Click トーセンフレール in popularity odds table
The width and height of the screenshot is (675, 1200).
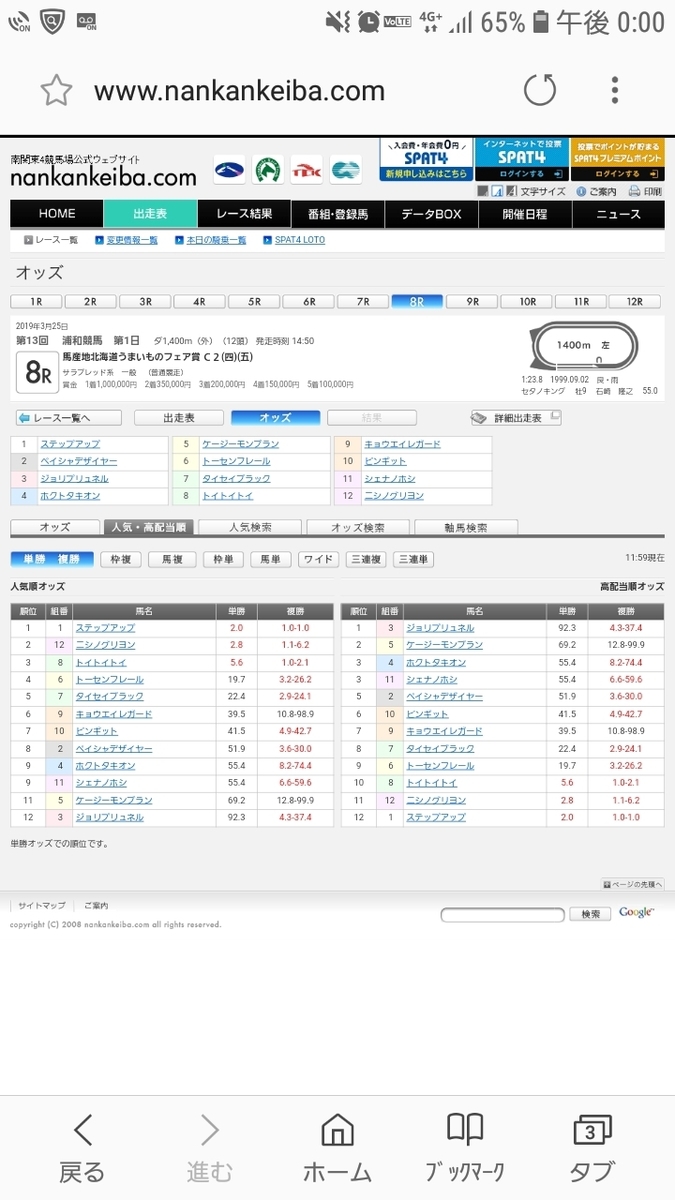(109, 680)
